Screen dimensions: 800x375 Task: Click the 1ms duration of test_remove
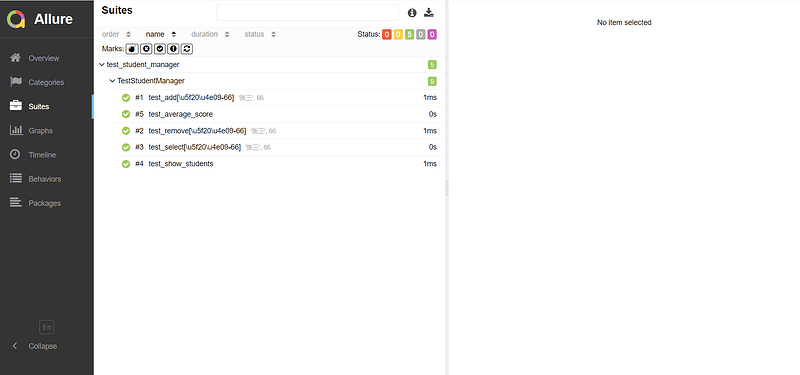tap(430, 131)
